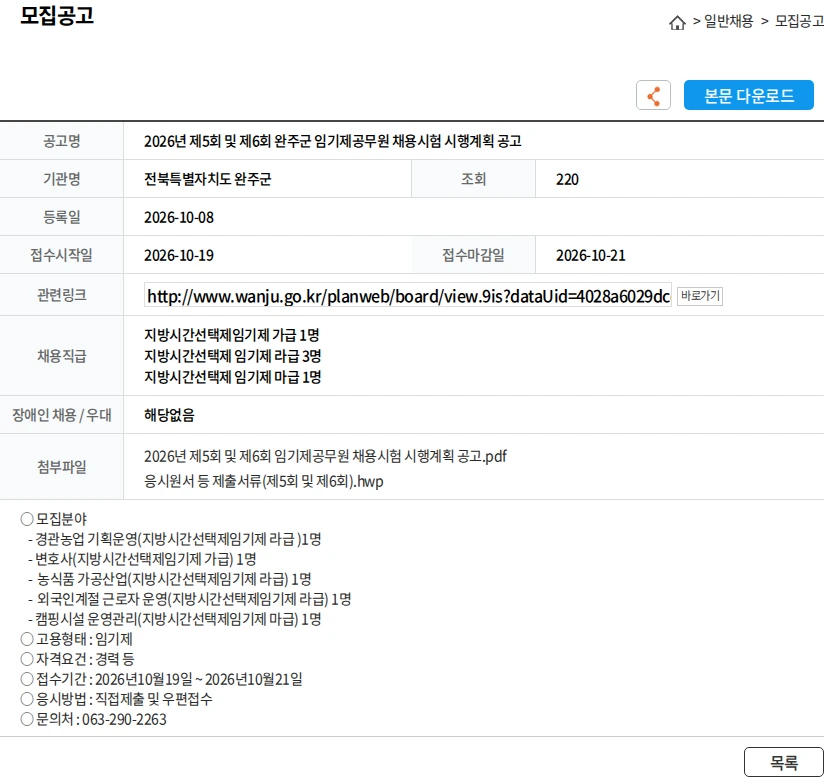Click 지방시간선택제 임기제 라급 3명 line
This screenshot has height=777, width=824.
pos(233,356)
